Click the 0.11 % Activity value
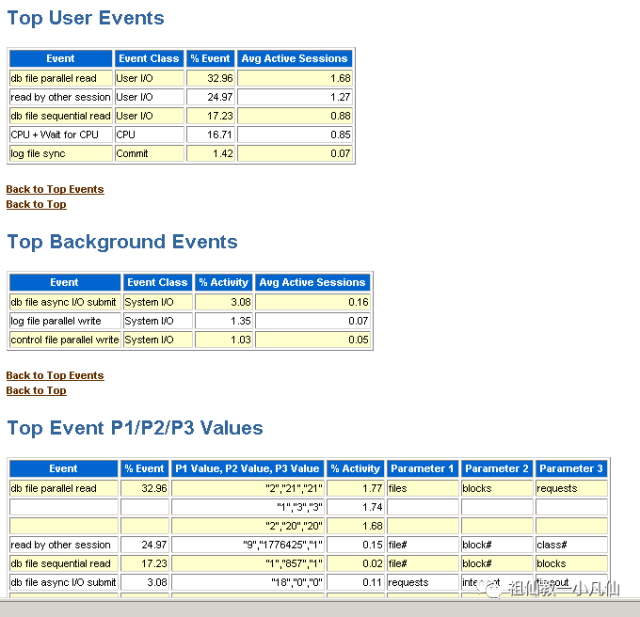Screen dimensions: 640x617 click(356, 582)
